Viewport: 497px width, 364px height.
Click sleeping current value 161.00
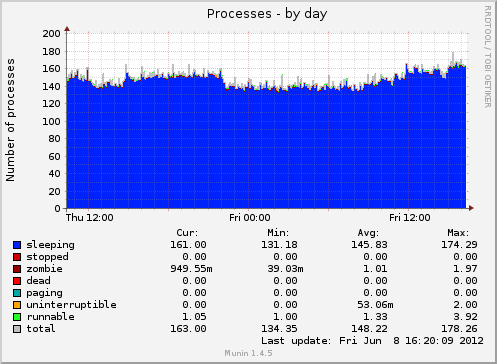pyautogui.click(x=188, y=245)
